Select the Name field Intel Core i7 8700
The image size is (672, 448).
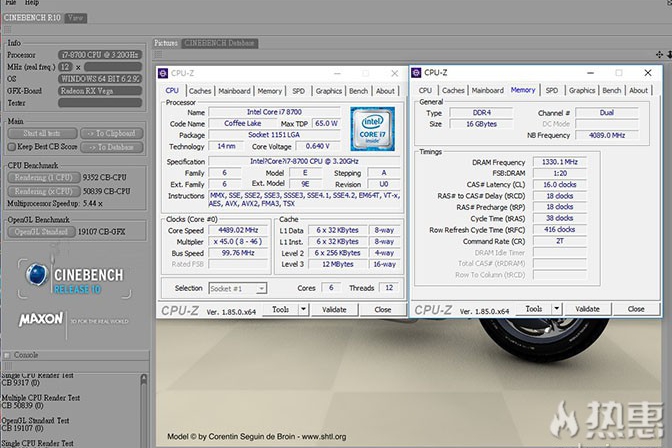click(x=274, y=112)
